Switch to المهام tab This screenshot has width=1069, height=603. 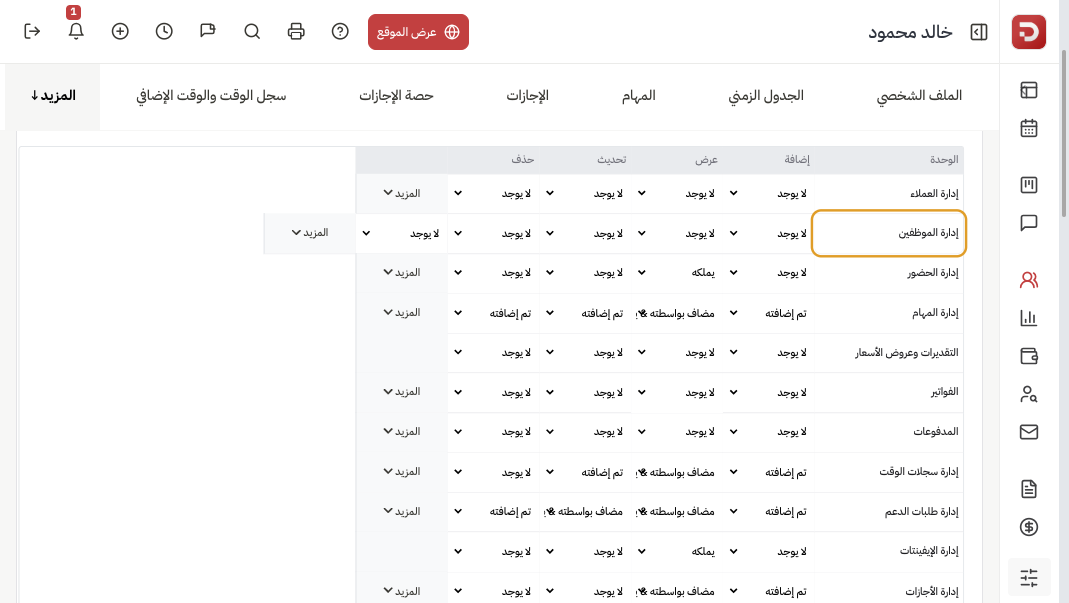click(638, 96)
